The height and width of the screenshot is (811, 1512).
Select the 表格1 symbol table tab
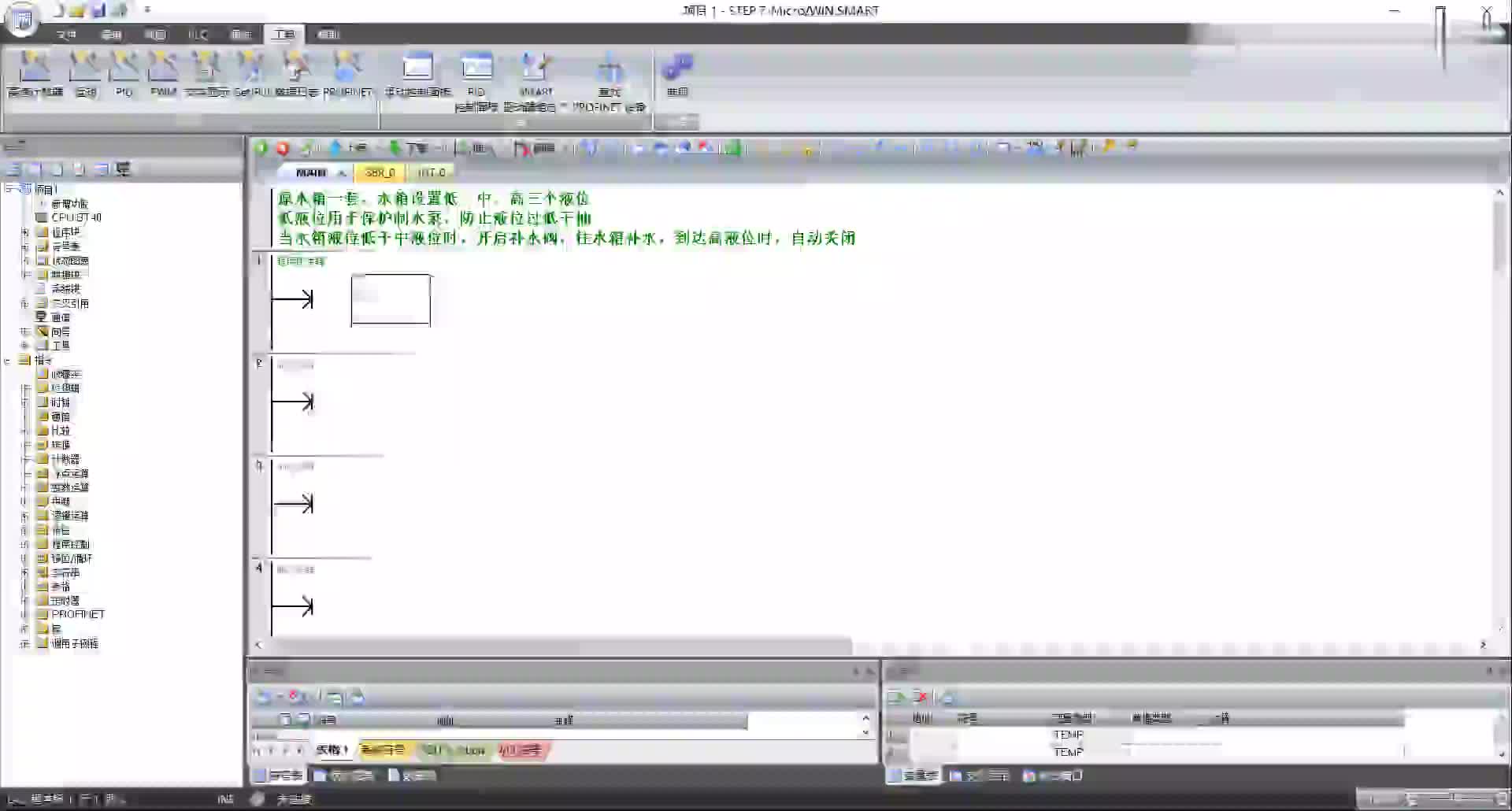[x=332, y=750]
